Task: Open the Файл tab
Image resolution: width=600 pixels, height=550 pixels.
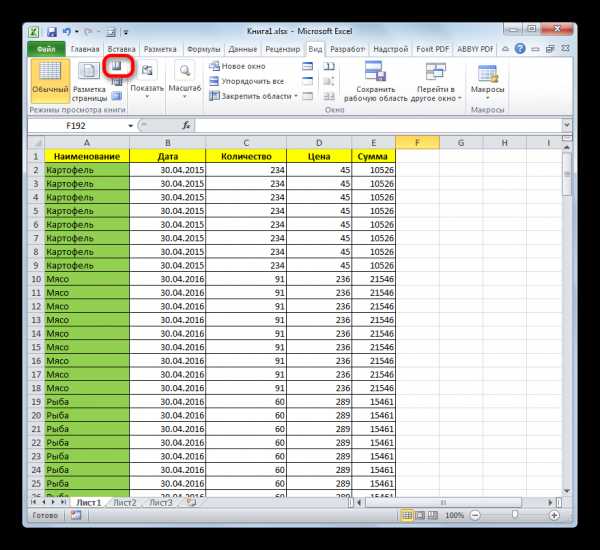Action: 46,49
